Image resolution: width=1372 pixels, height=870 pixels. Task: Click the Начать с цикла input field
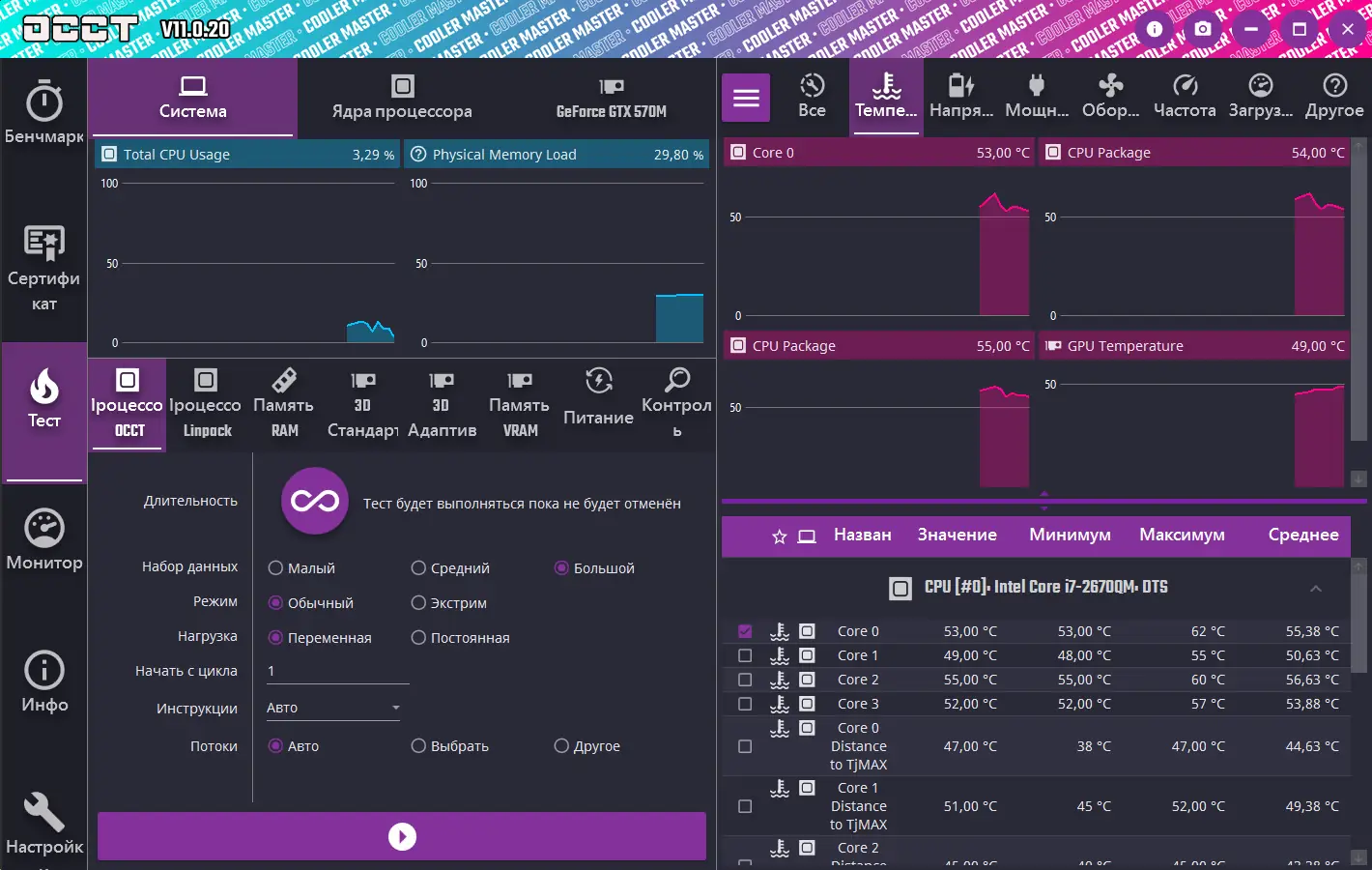pos(337,671)
